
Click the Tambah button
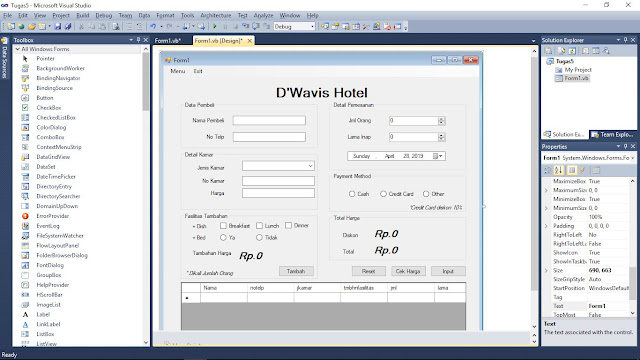pyautogui.click(x=296, y=271)
